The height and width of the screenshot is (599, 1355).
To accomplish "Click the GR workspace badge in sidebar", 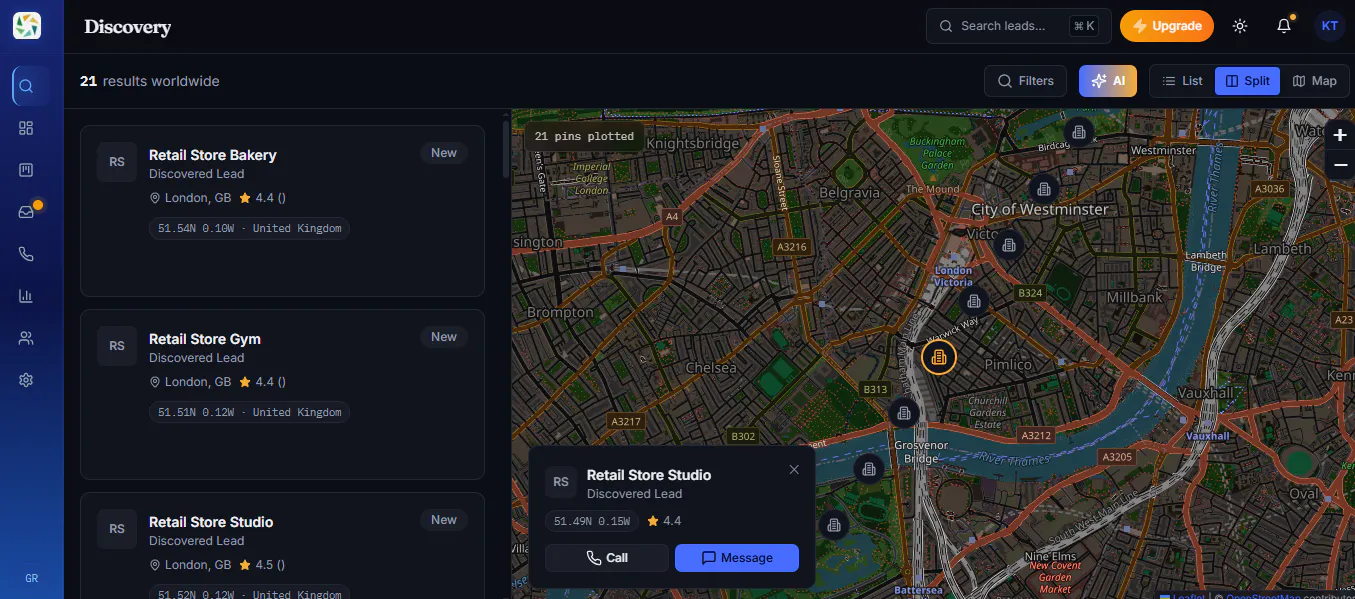I will tap(31, 578).
